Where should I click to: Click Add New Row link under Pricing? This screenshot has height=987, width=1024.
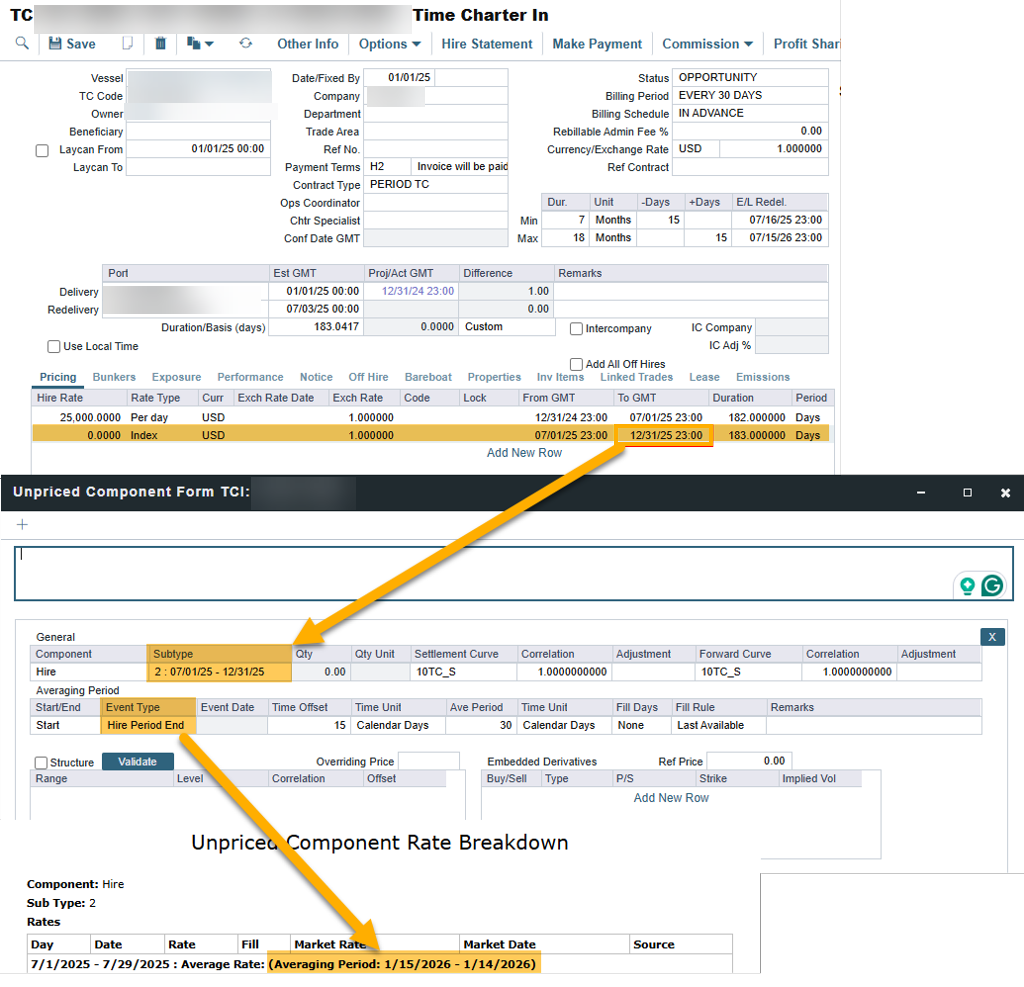(x=524, y=453)
